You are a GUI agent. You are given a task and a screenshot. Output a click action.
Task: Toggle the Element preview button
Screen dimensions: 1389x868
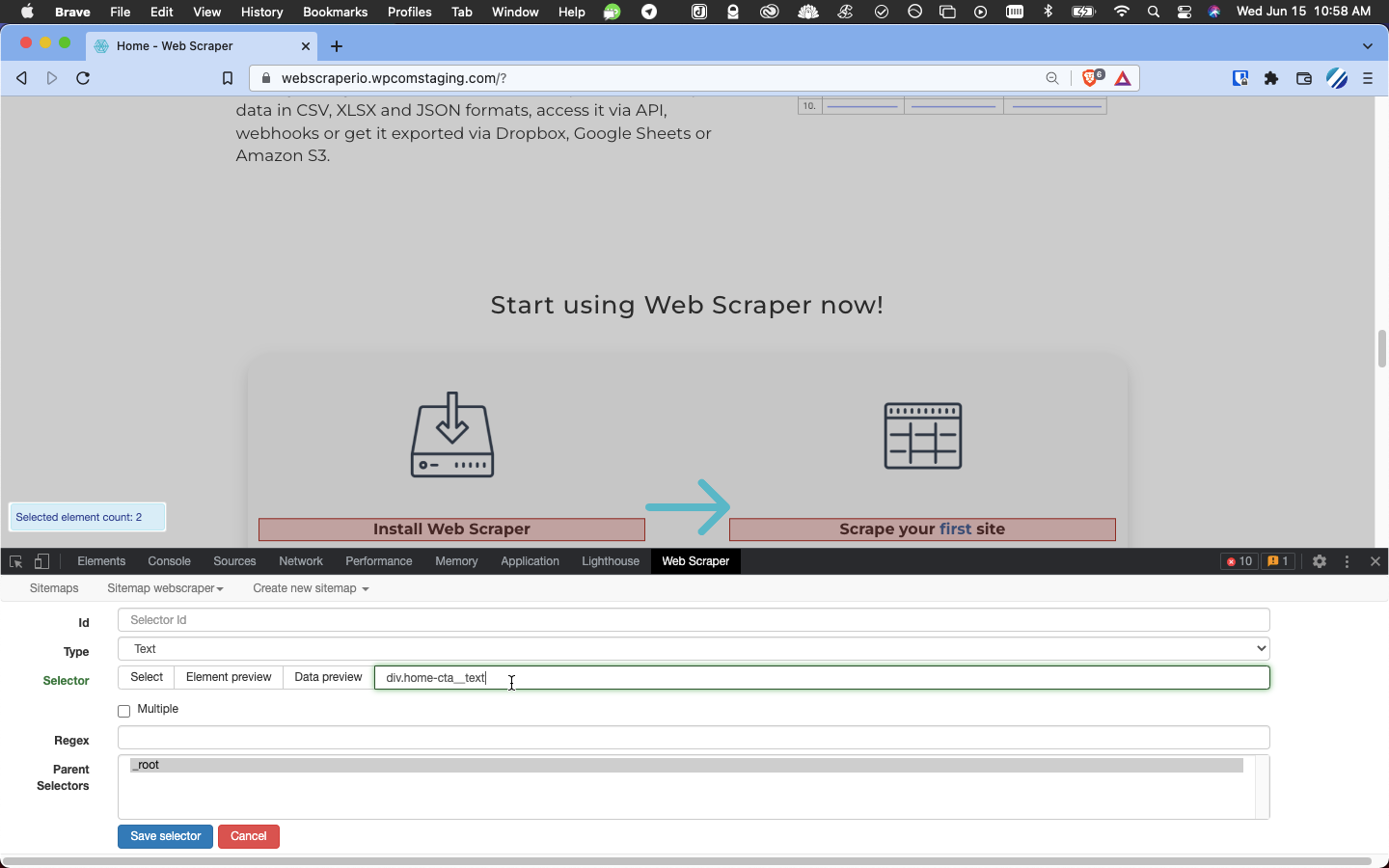229,677
